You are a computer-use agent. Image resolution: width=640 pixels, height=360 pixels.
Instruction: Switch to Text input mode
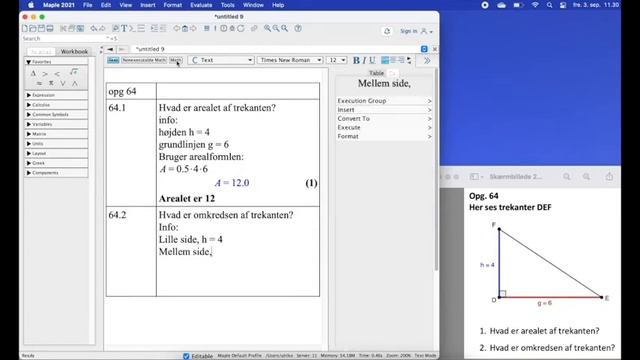[x=113, y=60]
